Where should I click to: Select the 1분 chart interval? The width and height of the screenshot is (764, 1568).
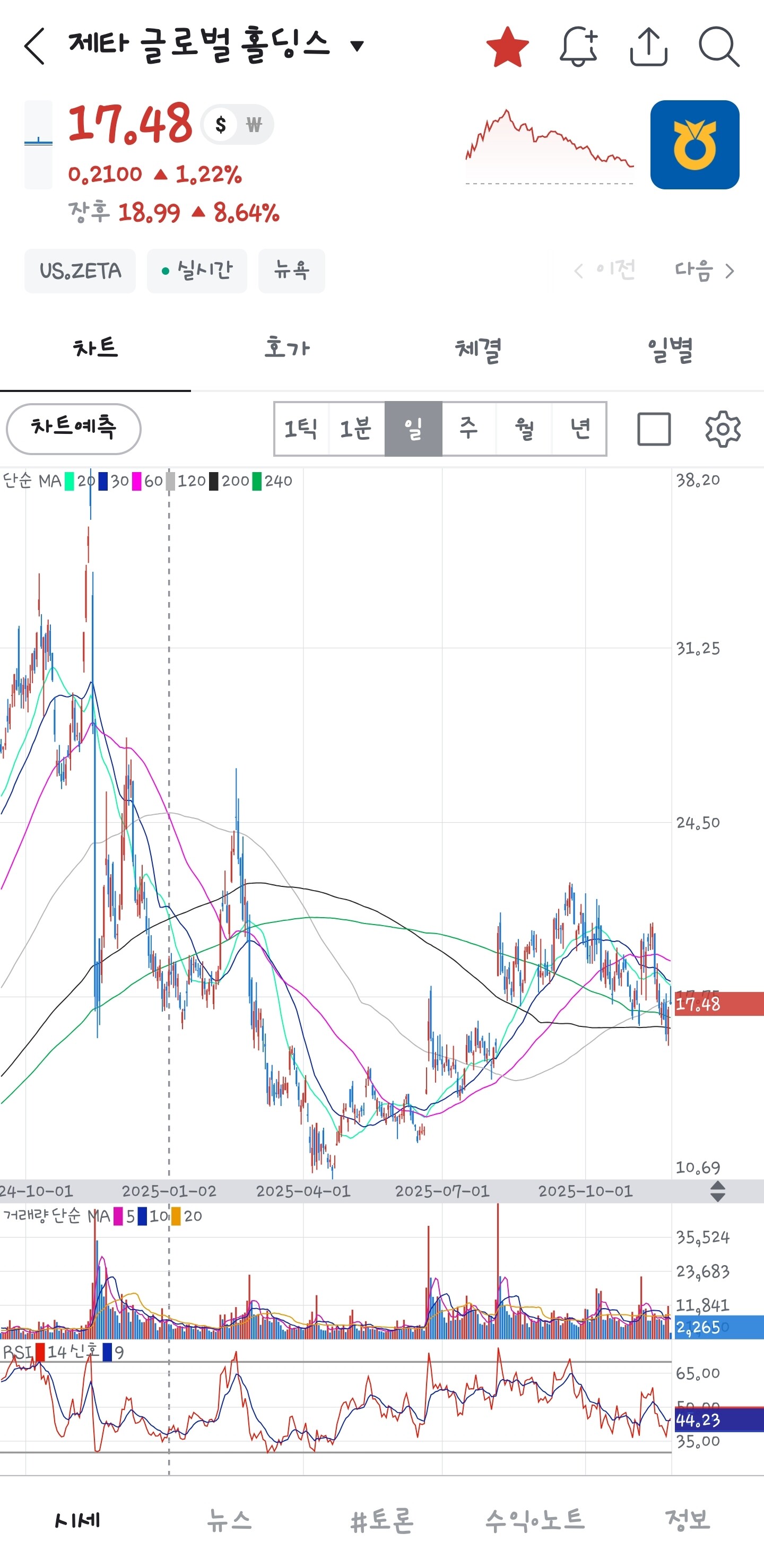[357, 429]
